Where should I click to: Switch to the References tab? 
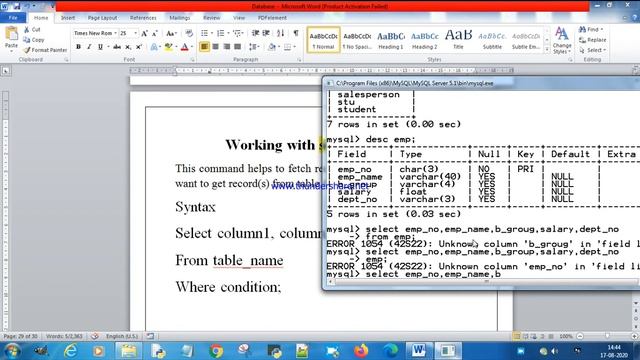[x=143, y=18]
